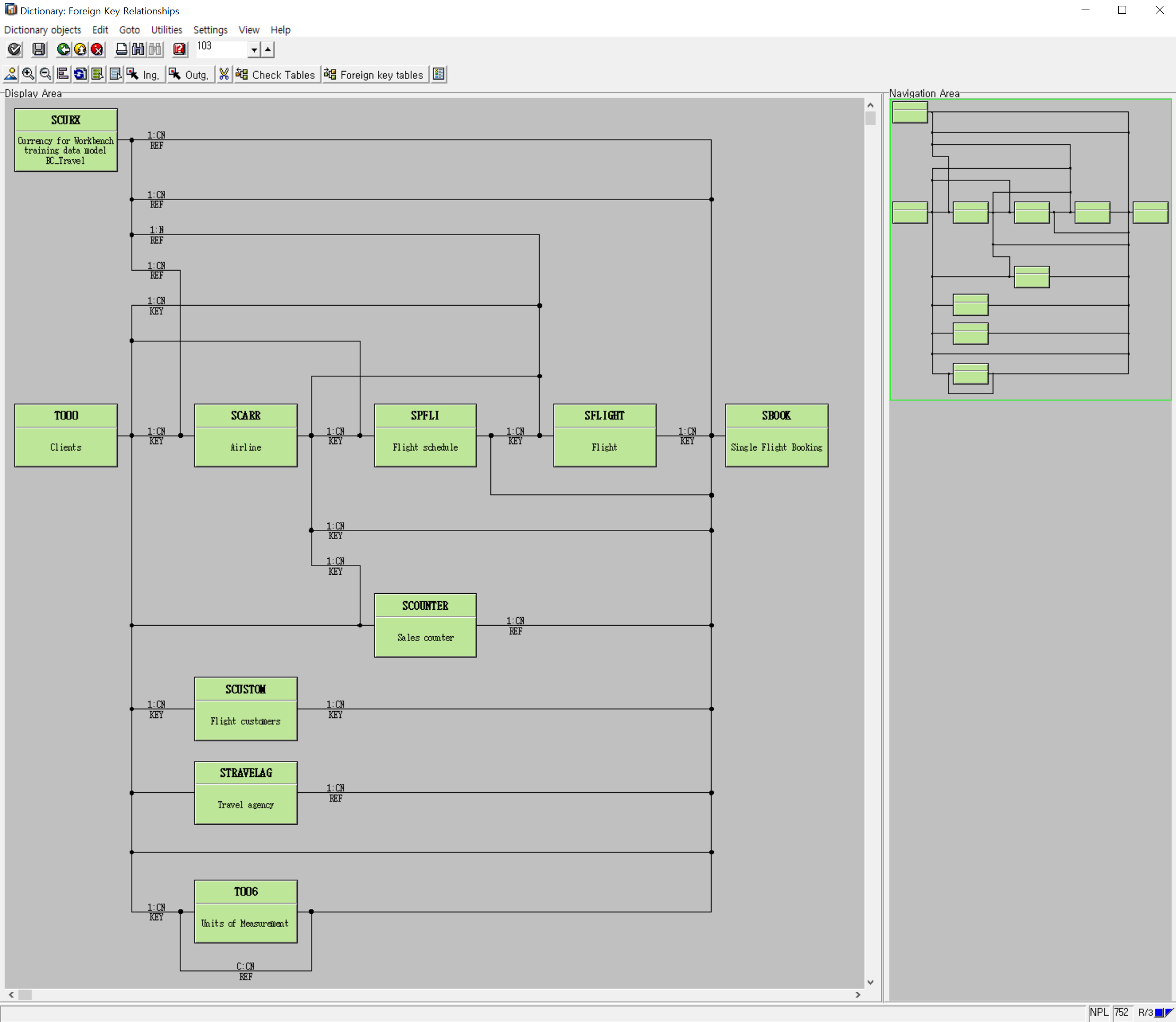Image resolution: width=1176 pixels, height=1022 pixels.
Task: Click the Save diskette icon
Action: point(39,50)
